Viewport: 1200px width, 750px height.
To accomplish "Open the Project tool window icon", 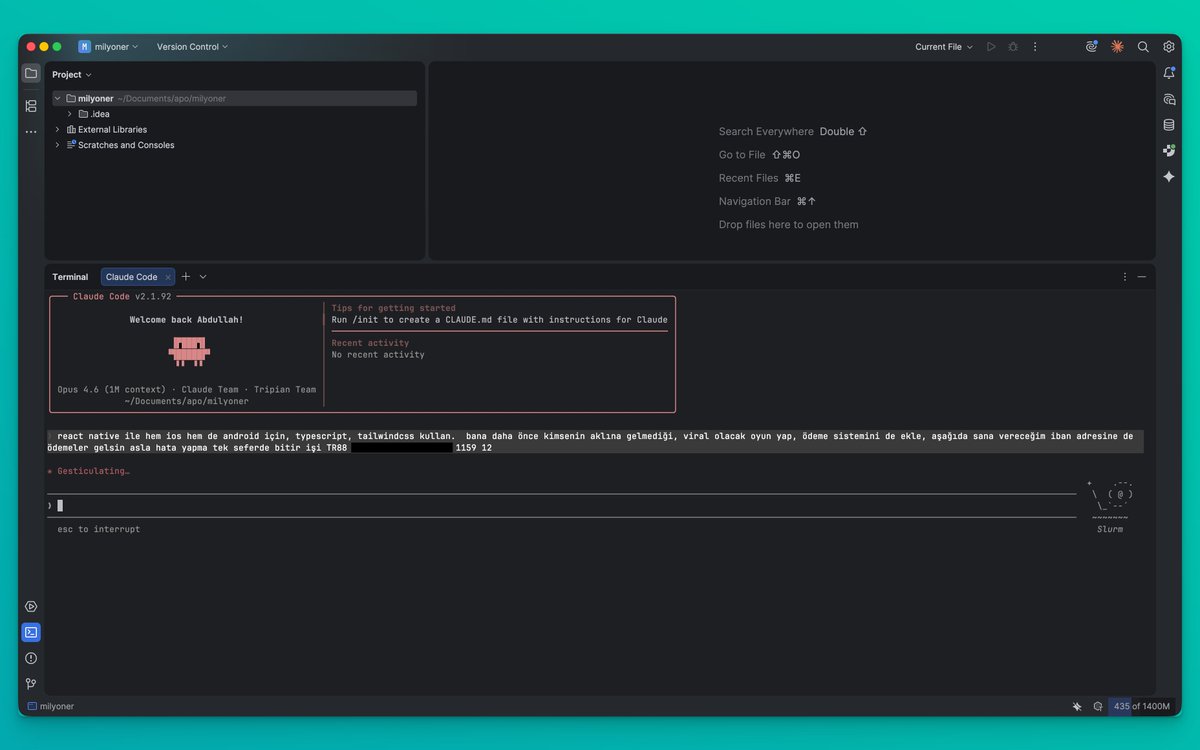I will click(31, 73).
